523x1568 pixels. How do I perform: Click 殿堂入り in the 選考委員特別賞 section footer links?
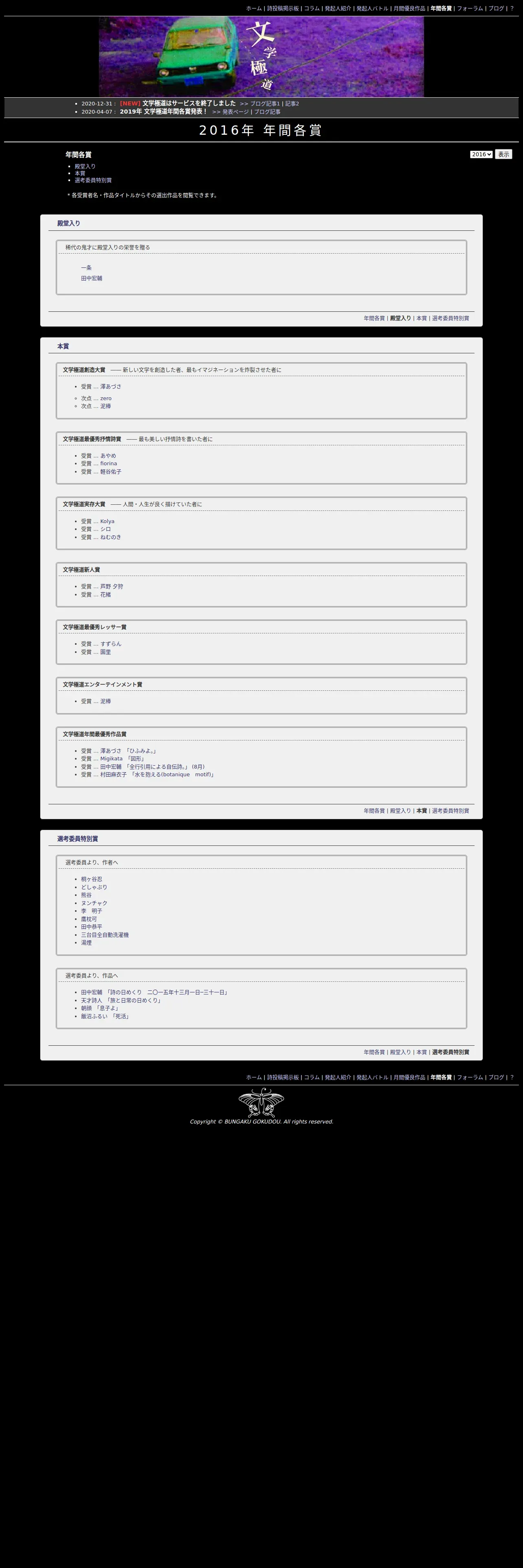pyautogui.click(x=401, y=1052)
